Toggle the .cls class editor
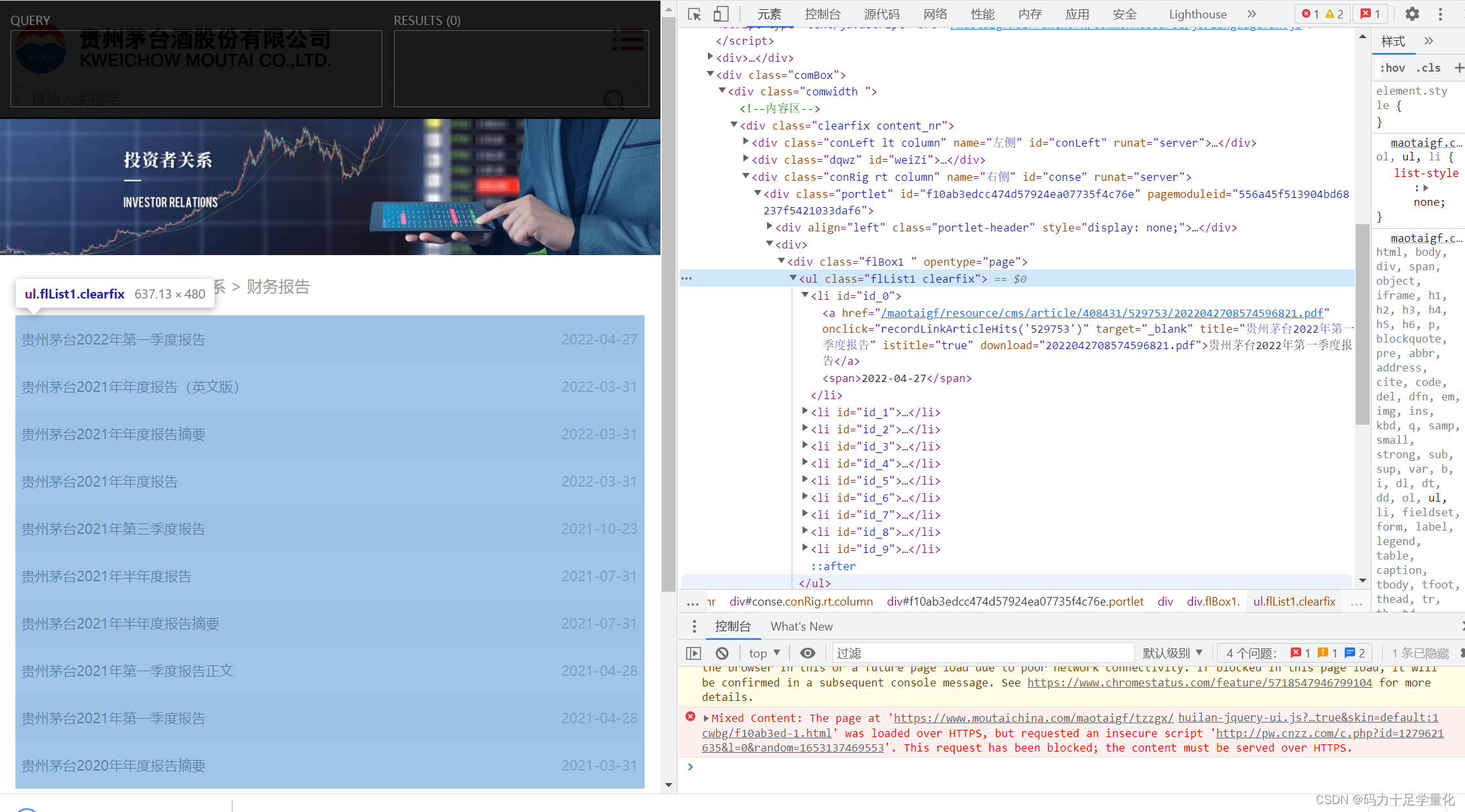1465x812 pixels. (x=1428, y=68)
